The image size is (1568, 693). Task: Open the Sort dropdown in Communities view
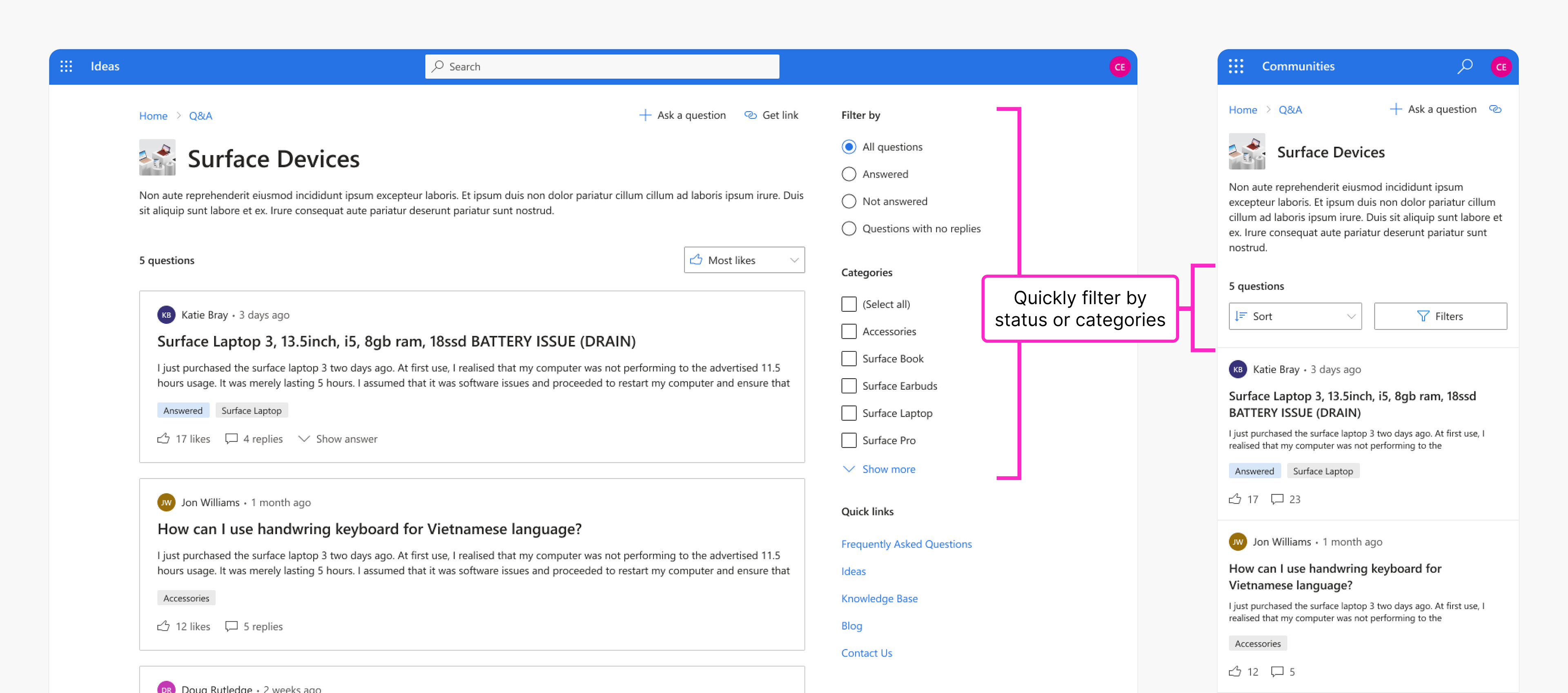click(x=1295, y=316)
